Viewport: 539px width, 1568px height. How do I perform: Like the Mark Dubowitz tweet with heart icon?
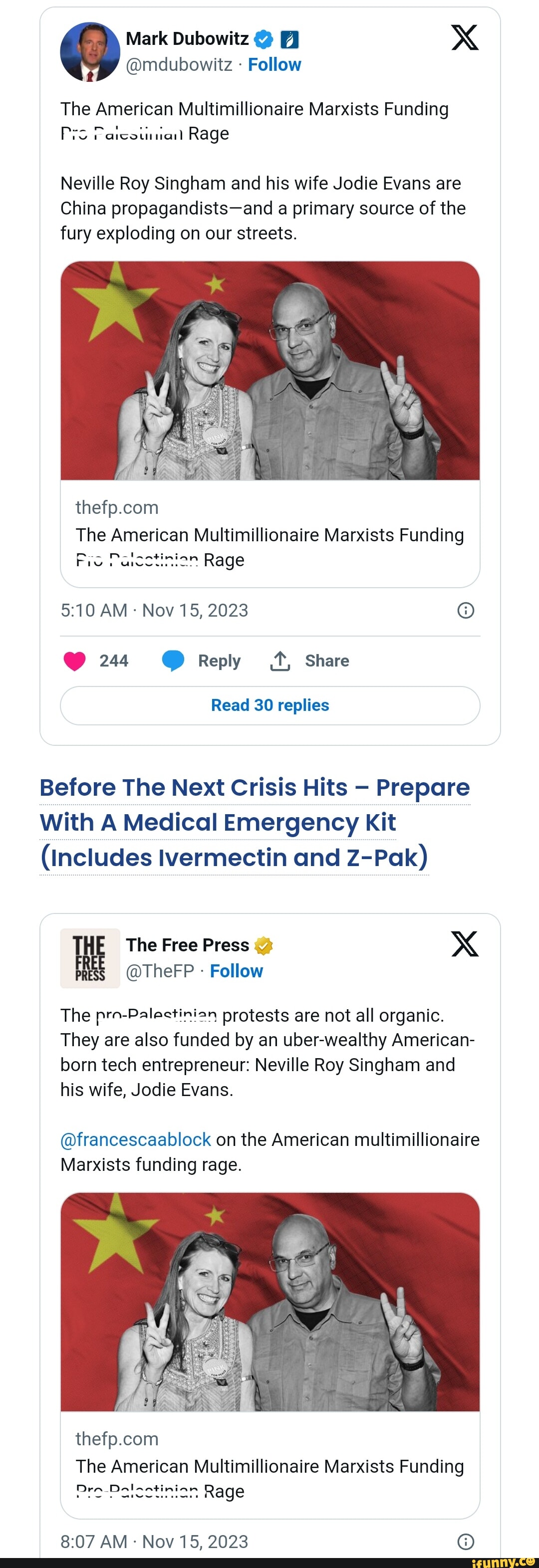pos(75,661)
